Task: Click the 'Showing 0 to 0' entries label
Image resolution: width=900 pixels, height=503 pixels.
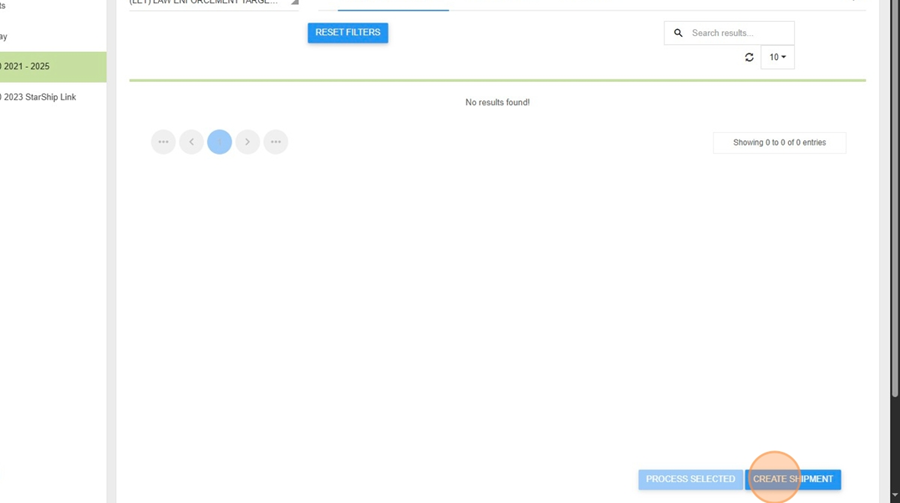Action: click(779, 143)
